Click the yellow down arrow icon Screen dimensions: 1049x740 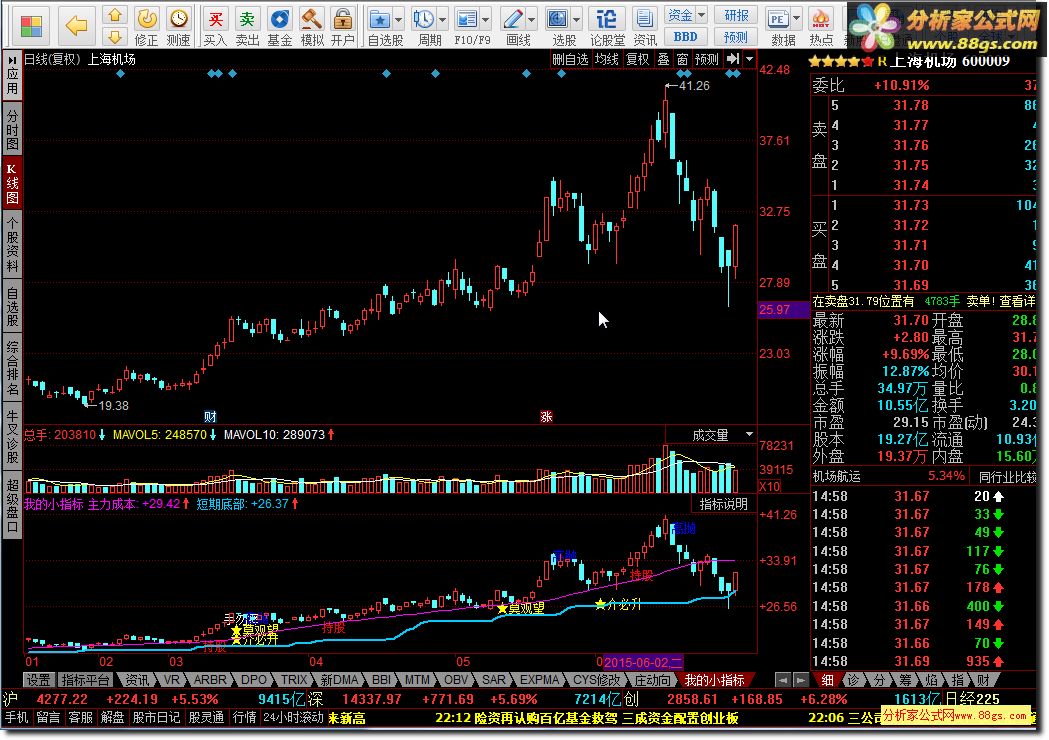click(x=115, y=36)
